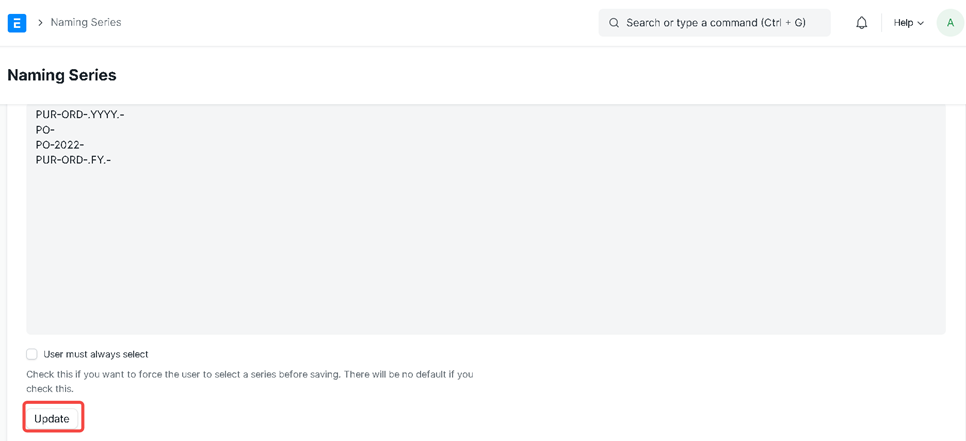The image size is (966, 441).
Task: Click the checkbox help description text
Action: pyautogui.click(x=250, y=381)
